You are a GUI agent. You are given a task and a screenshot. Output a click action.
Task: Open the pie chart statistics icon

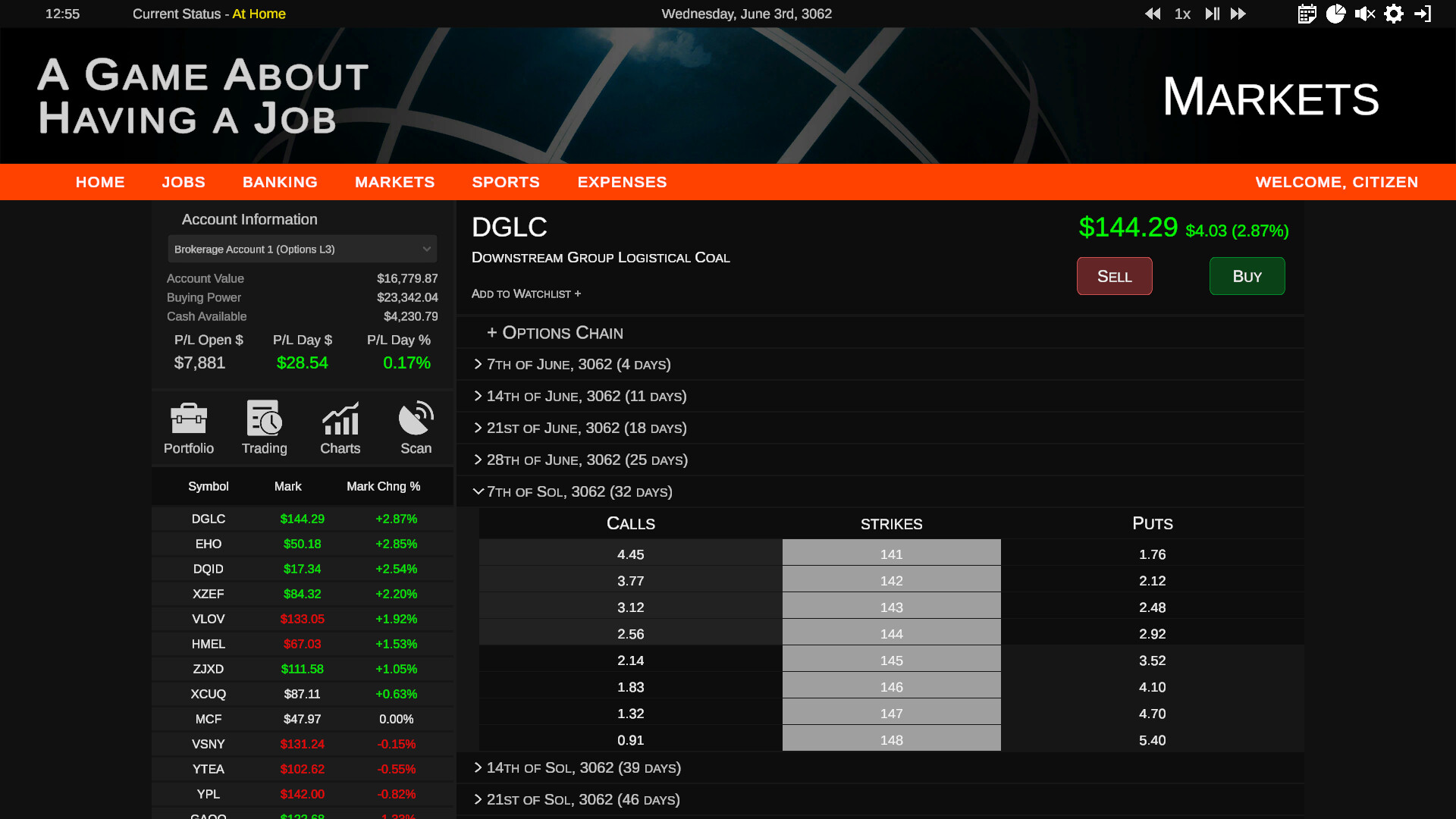pos(1336,14)
